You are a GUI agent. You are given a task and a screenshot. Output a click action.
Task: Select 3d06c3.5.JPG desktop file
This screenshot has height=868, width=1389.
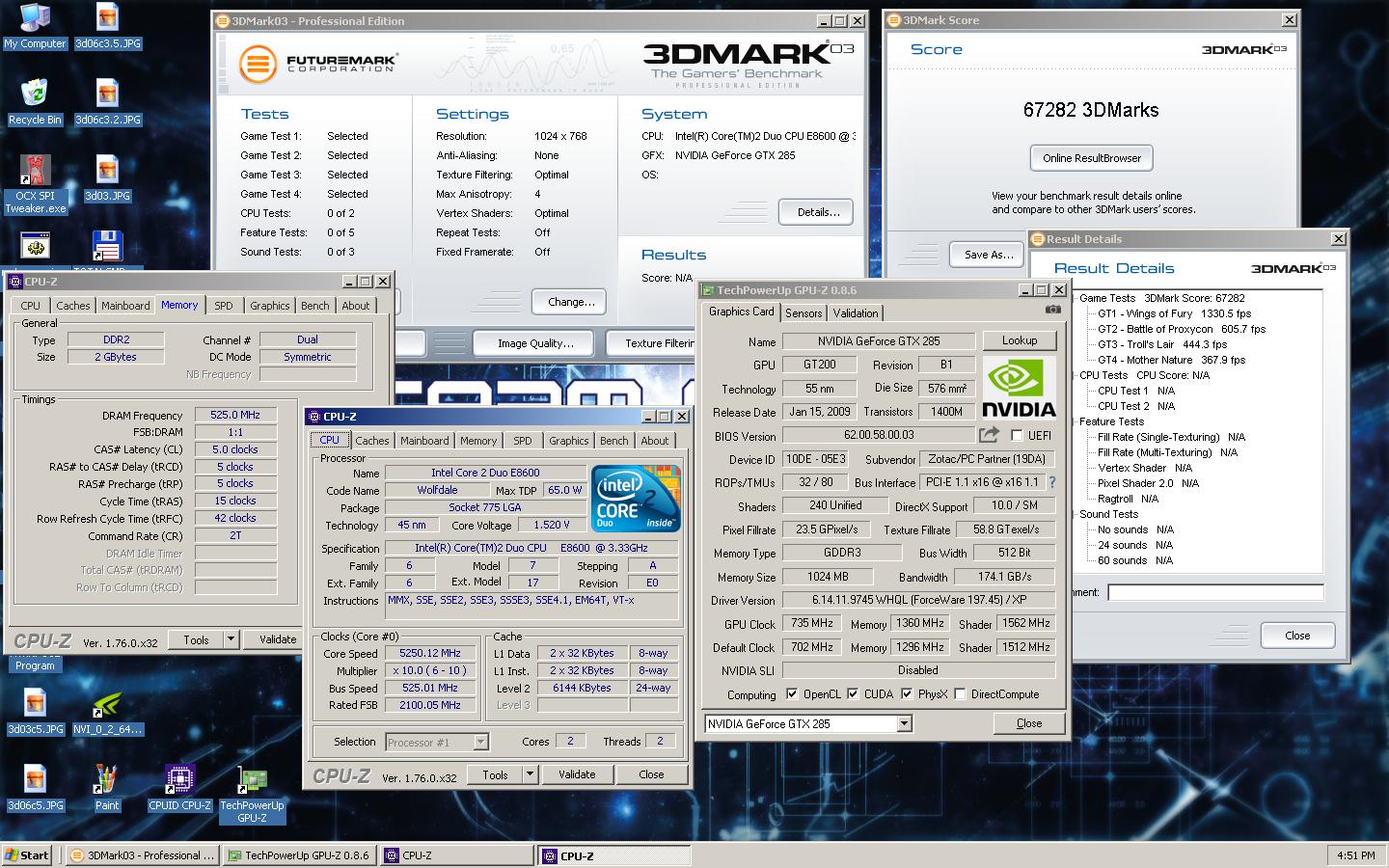[107, 26]
